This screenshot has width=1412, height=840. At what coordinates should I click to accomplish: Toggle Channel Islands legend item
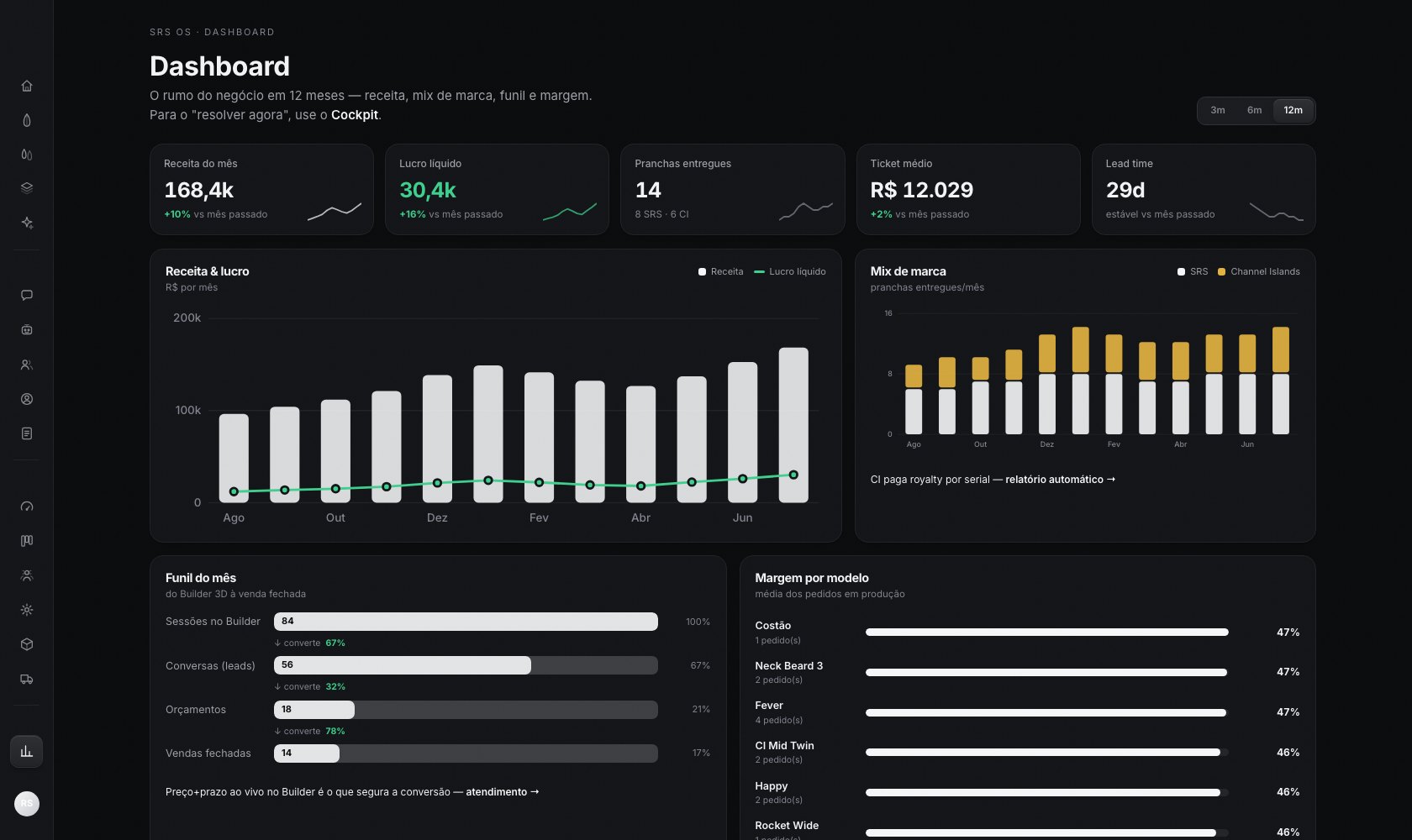point(1258,271)
